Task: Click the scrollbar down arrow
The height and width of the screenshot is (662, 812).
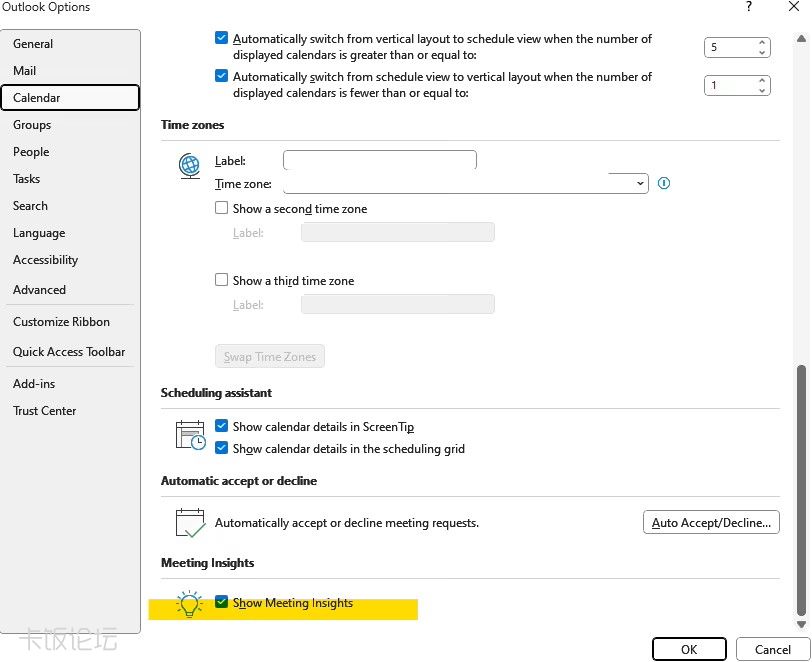Action: (801, 624)
